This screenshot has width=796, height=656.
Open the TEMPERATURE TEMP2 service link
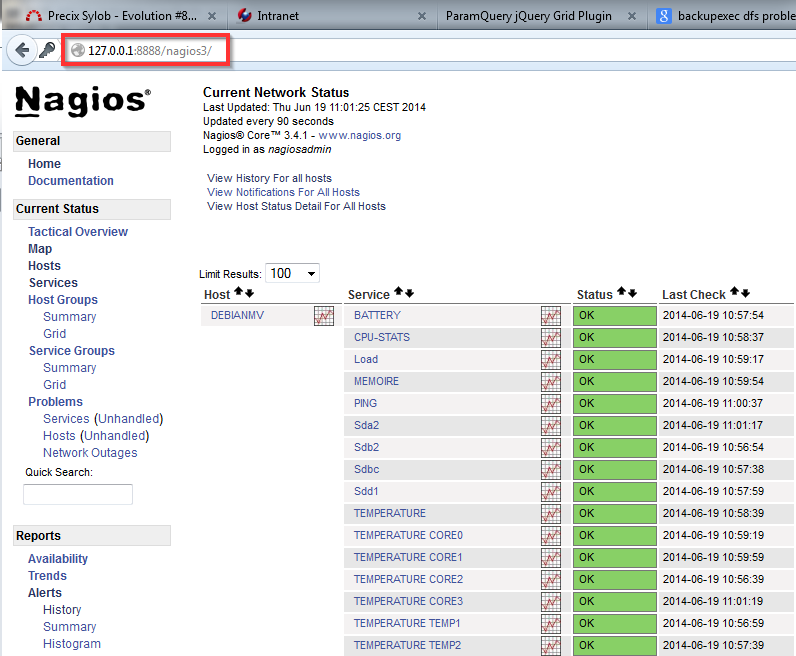[x=407, y=645]
